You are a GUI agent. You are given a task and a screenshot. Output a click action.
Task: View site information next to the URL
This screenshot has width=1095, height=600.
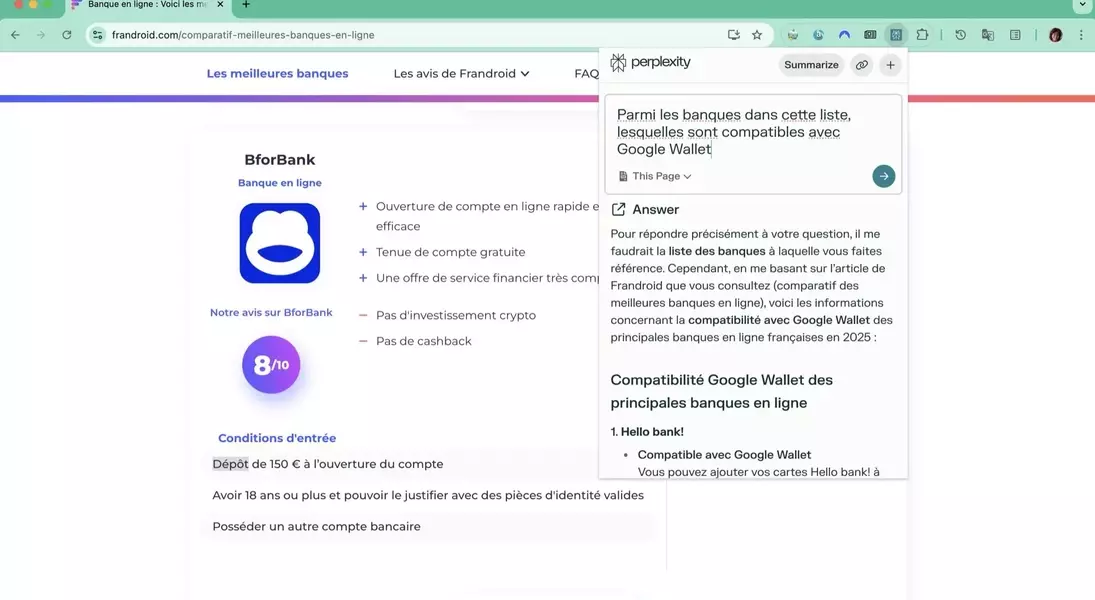coord(98,35)
